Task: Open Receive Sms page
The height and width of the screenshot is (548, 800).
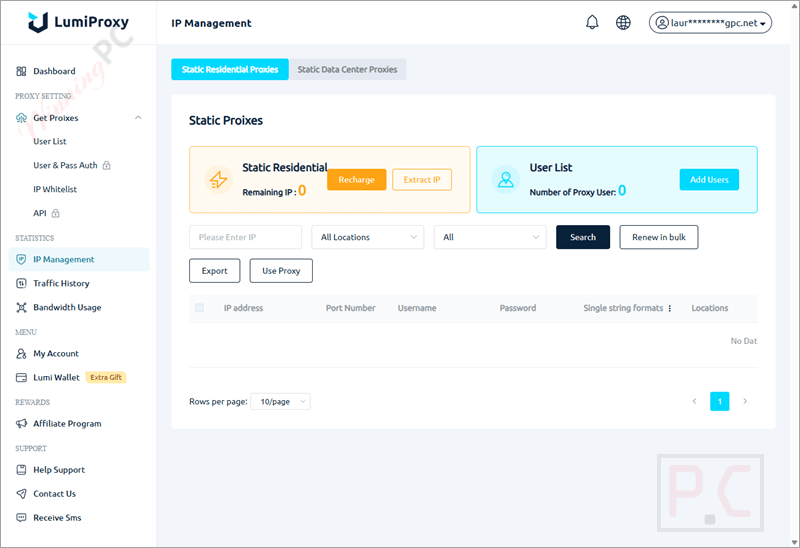Action: (x=57, y=517)
